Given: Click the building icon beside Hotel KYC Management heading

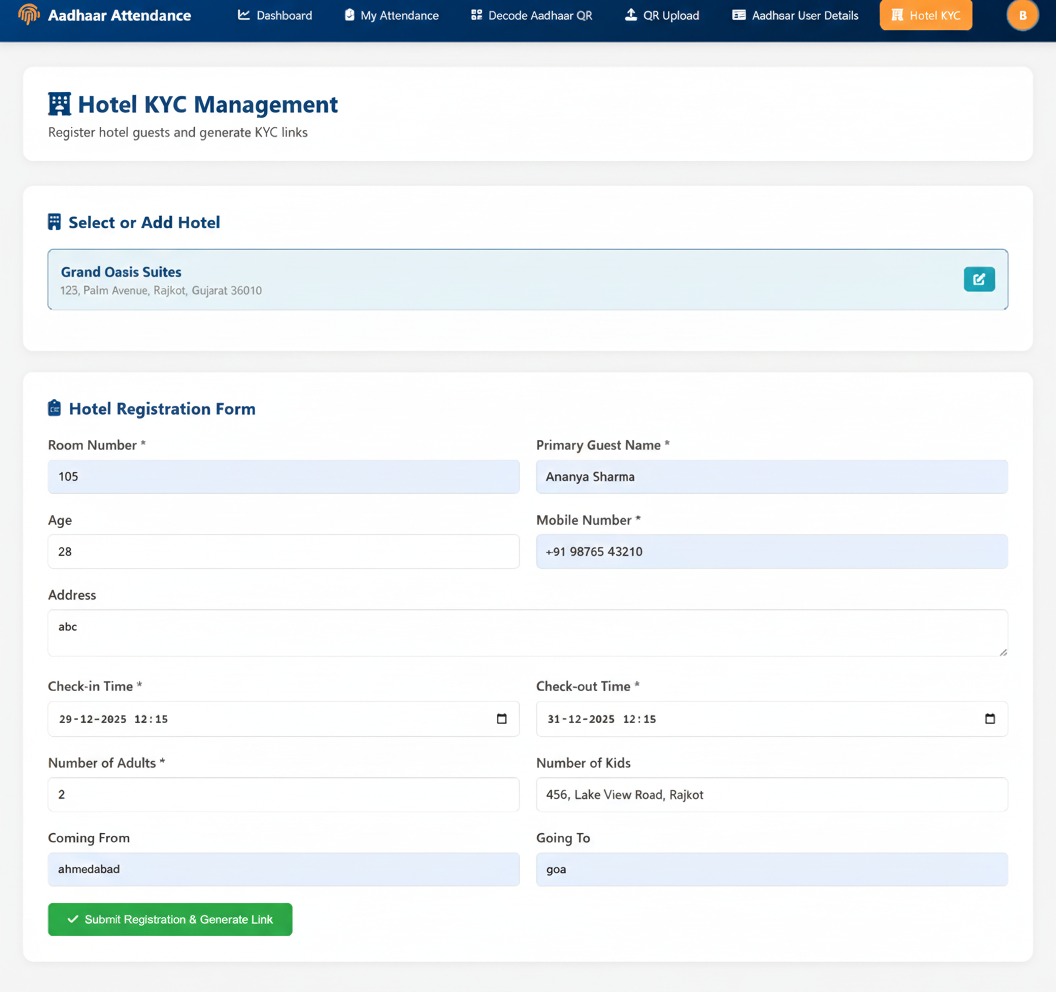Looking at the screenshot, I should 58,103.
